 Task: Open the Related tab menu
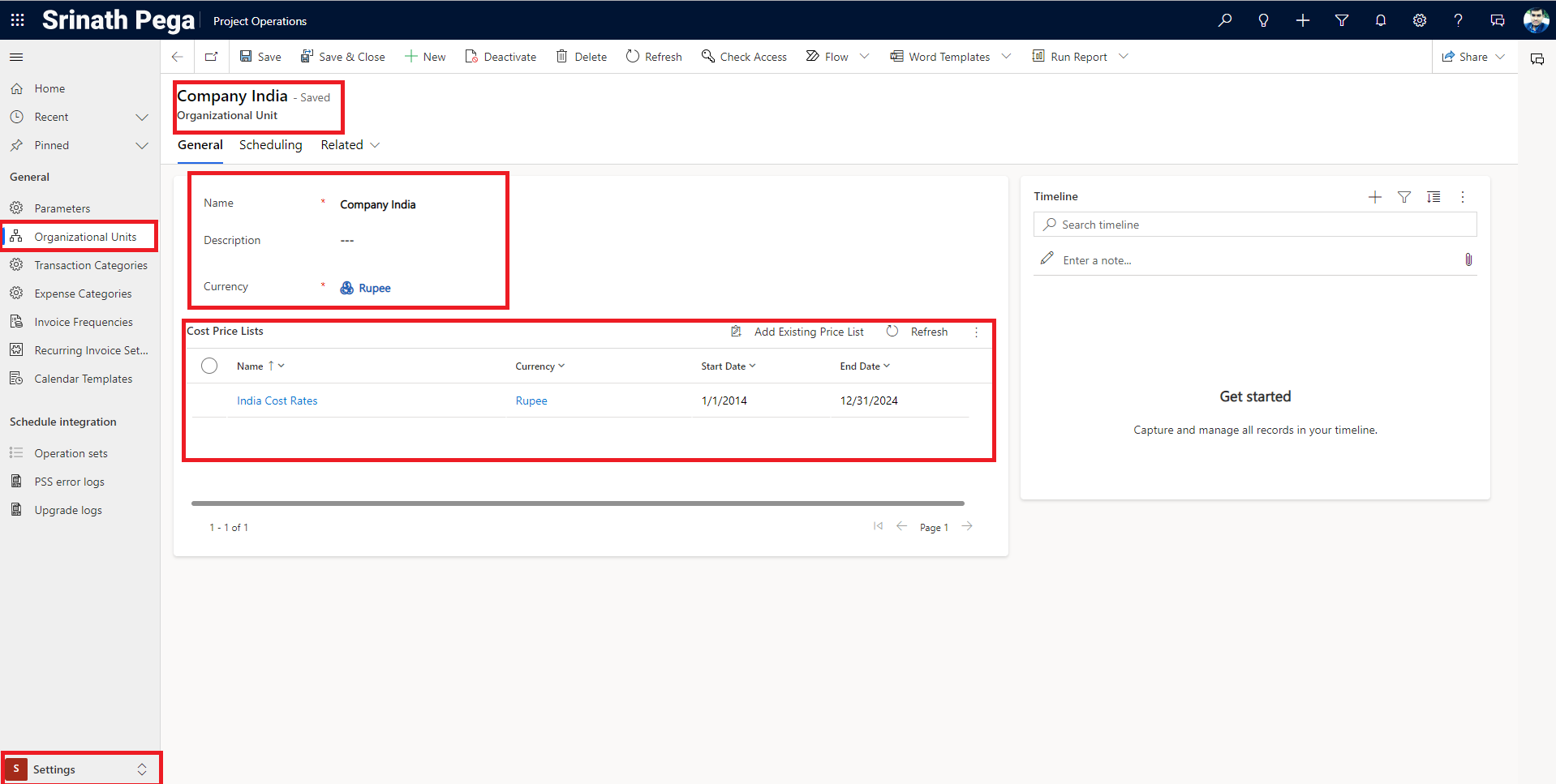350,145
